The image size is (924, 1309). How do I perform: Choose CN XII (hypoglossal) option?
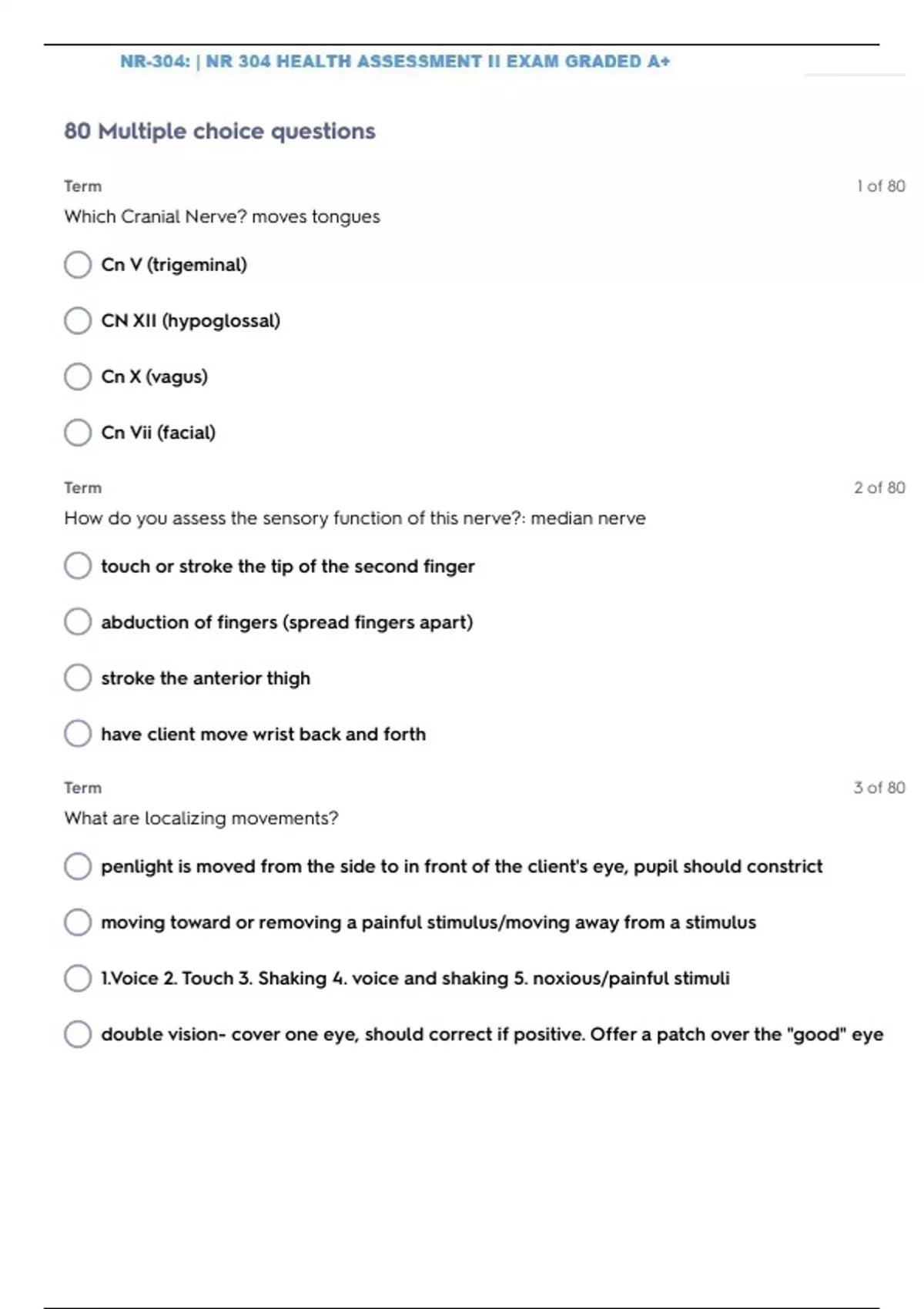tap(78, 321)
